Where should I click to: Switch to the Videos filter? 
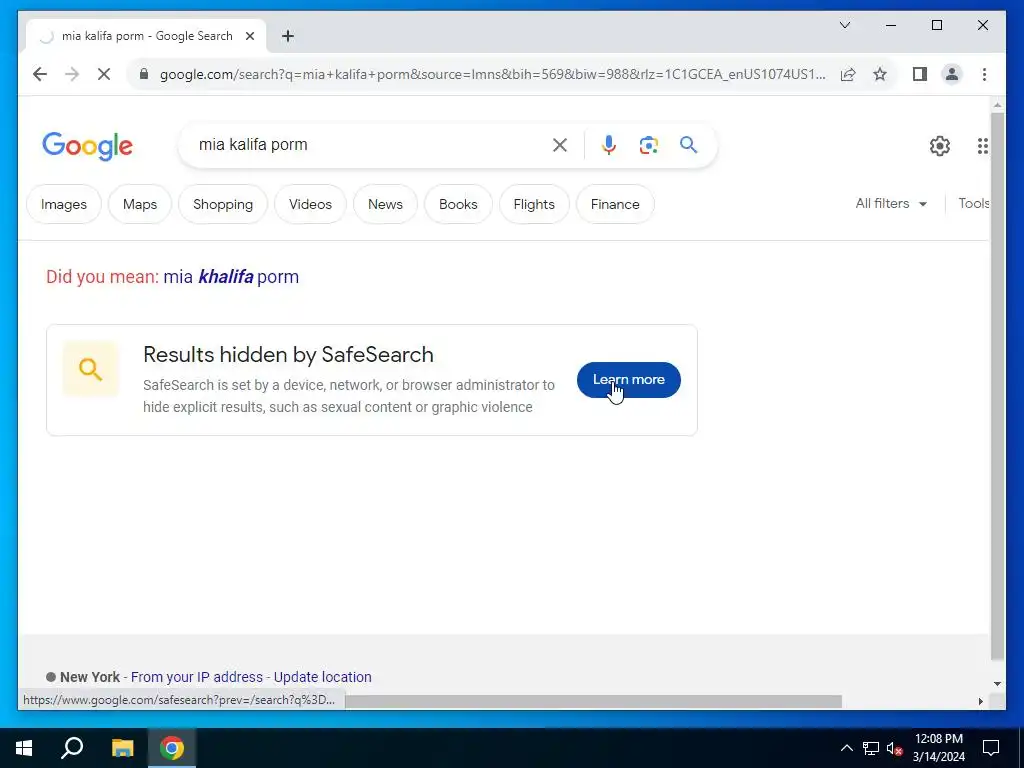[310, 204]
